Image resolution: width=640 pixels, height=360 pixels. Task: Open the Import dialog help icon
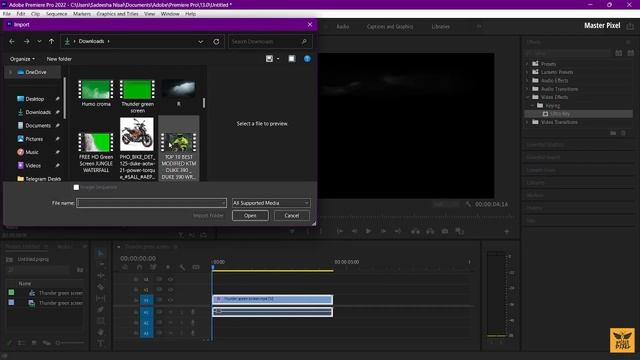tap(307, 59)
